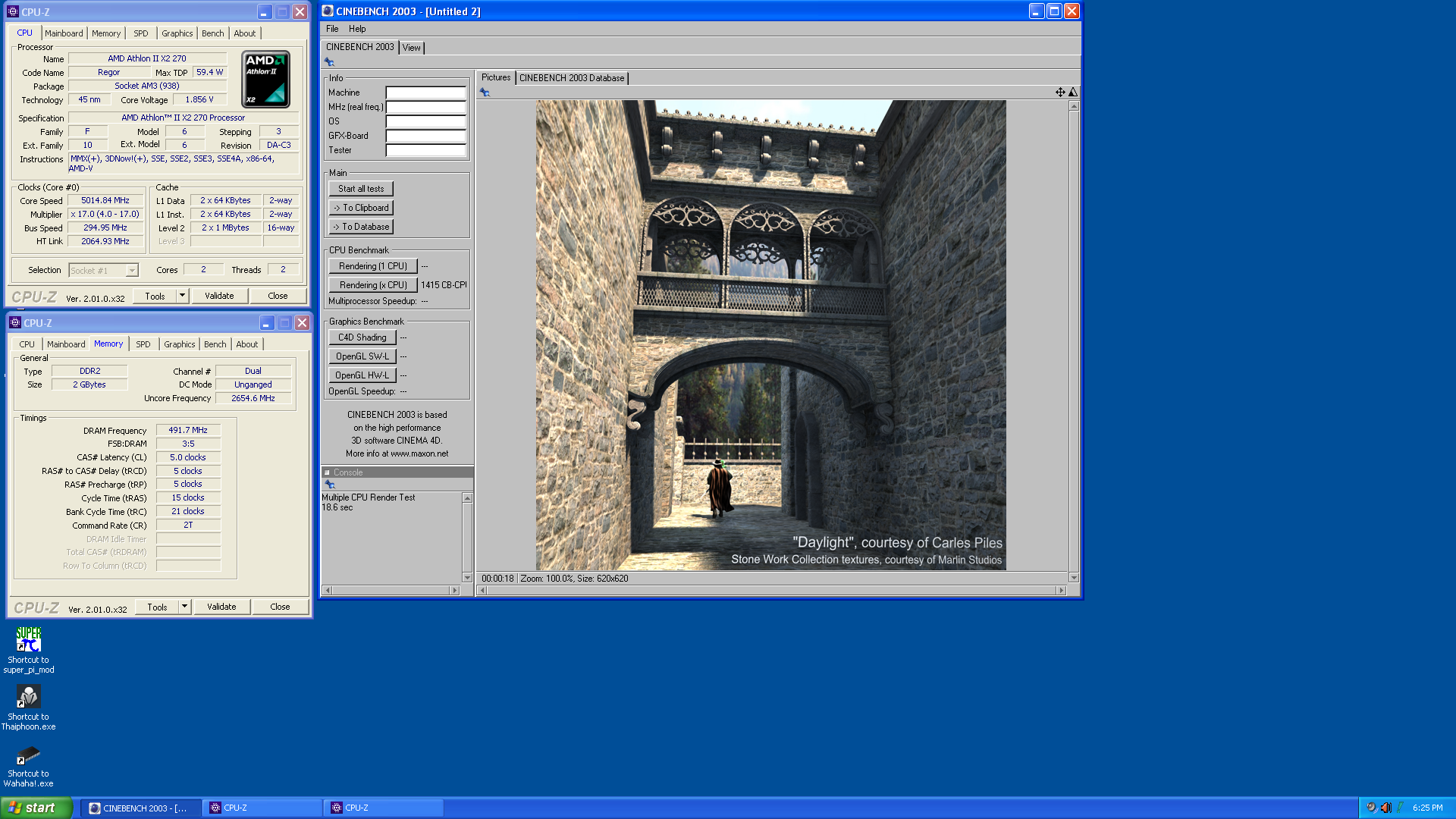Click the pin icon under CINEBENCH 2003 tab
This screenshot has height=819, width=1456.
click(329, 62)
